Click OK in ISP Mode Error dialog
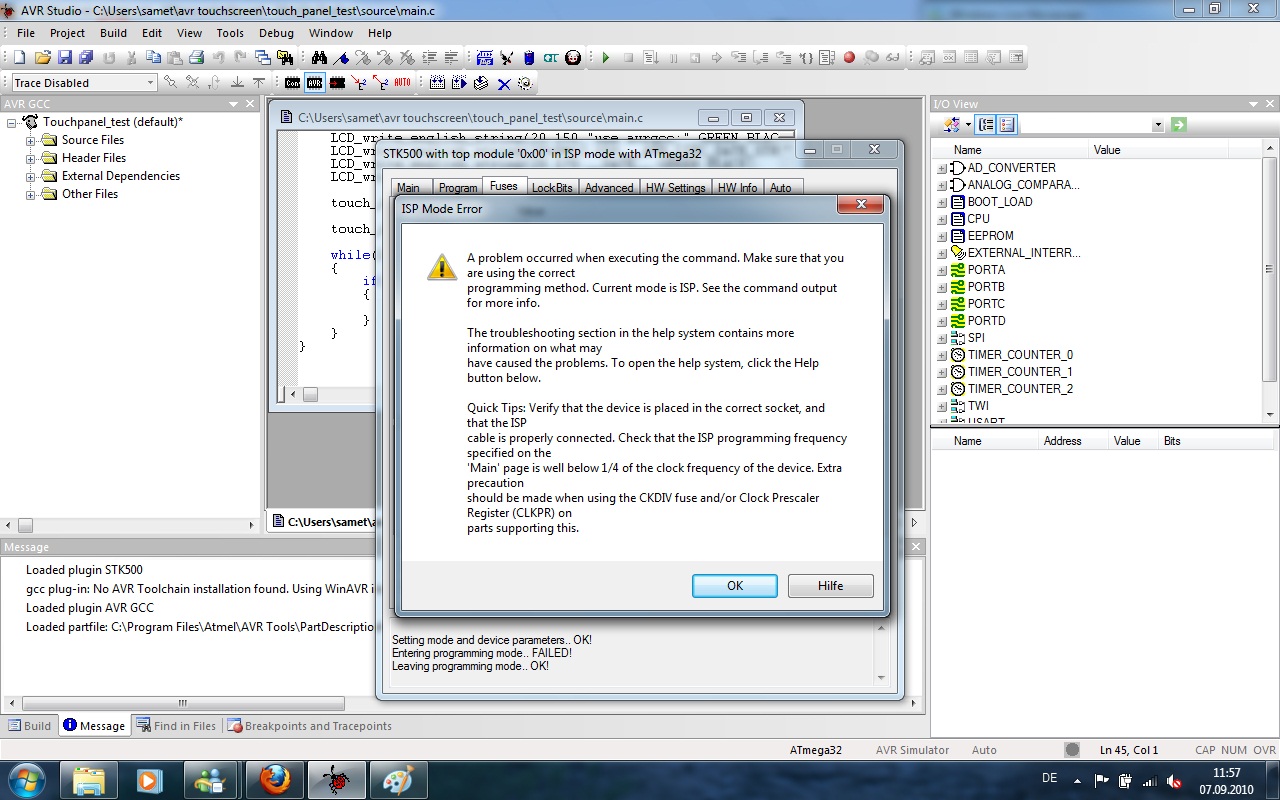The image size is (1280, 800). tap(735, 586)
